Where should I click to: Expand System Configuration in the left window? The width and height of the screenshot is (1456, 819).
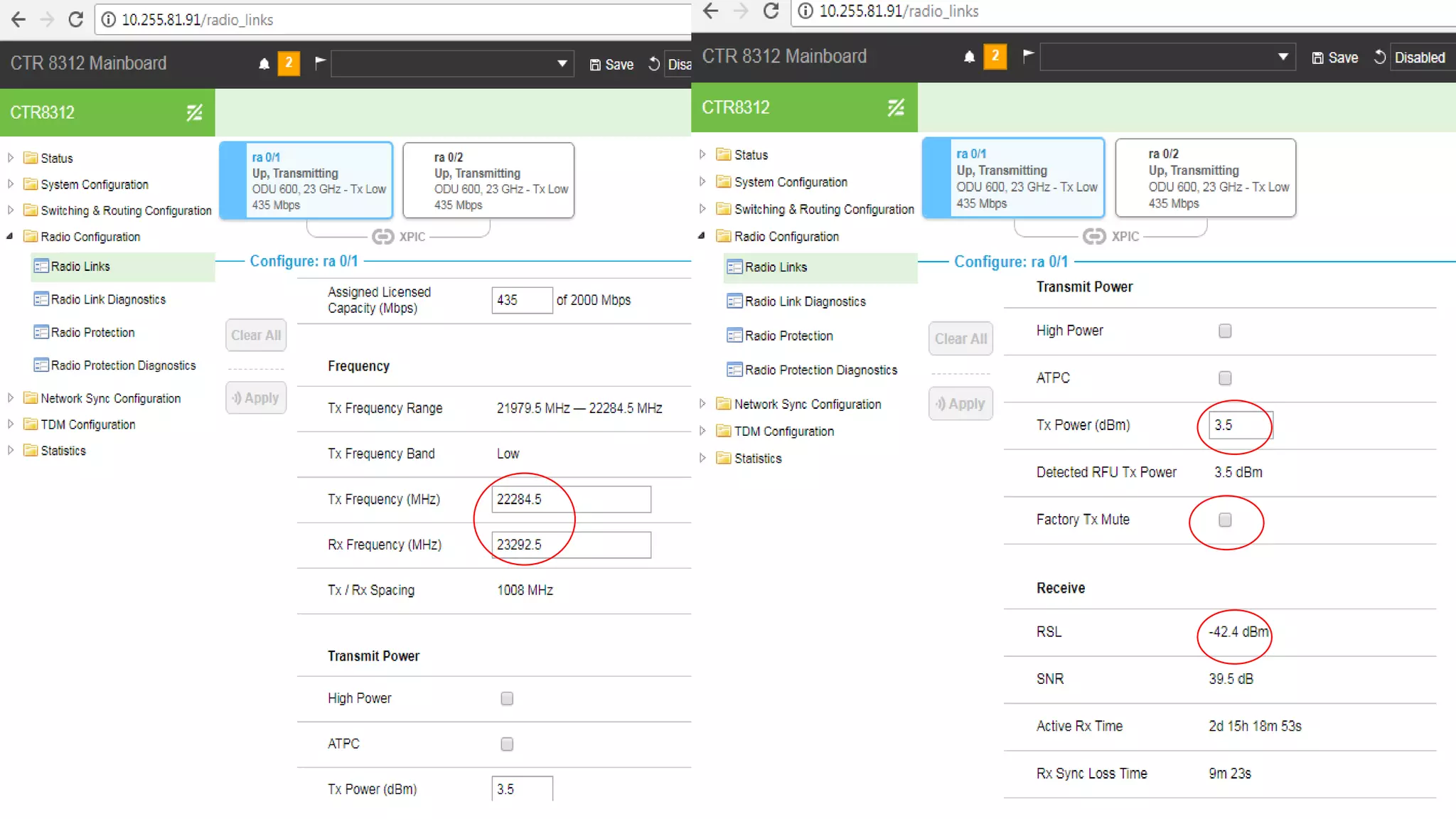tap(11, 184)
